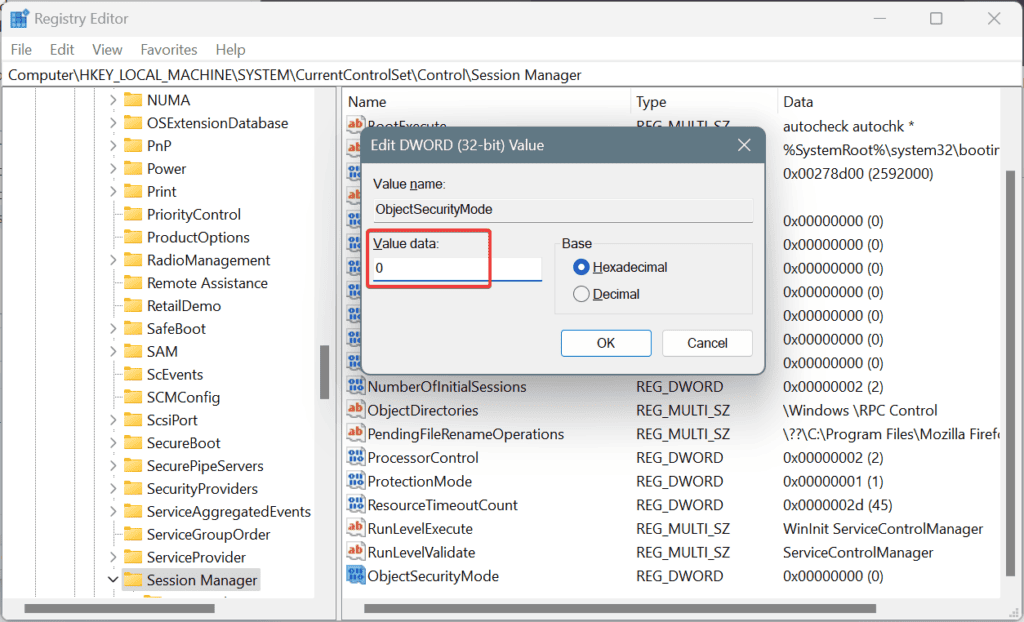1024x622 pixels.
Task: Click the Print folder icon
Action: [x=133, y=191]
